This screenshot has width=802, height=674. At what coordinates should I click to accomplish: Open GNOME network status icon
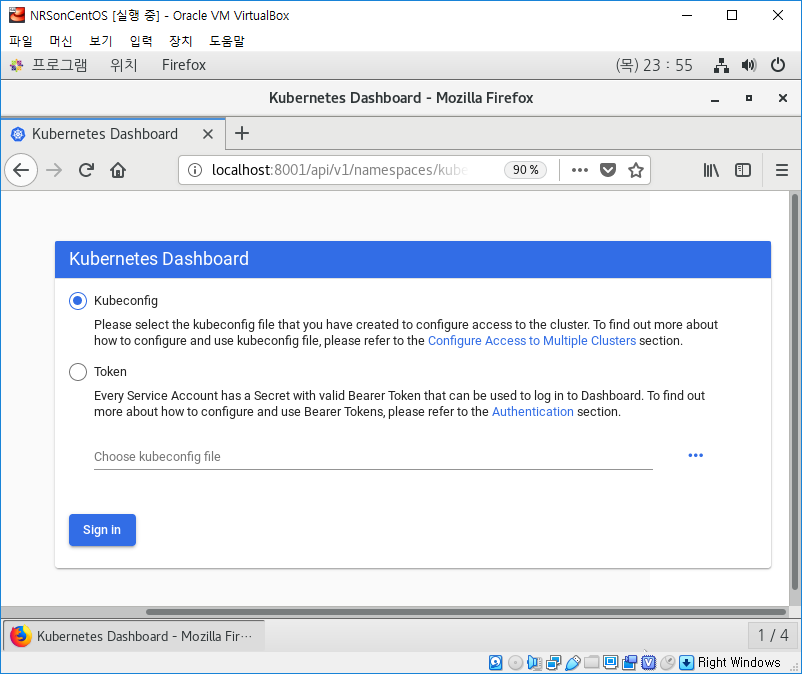click(721, 65)
